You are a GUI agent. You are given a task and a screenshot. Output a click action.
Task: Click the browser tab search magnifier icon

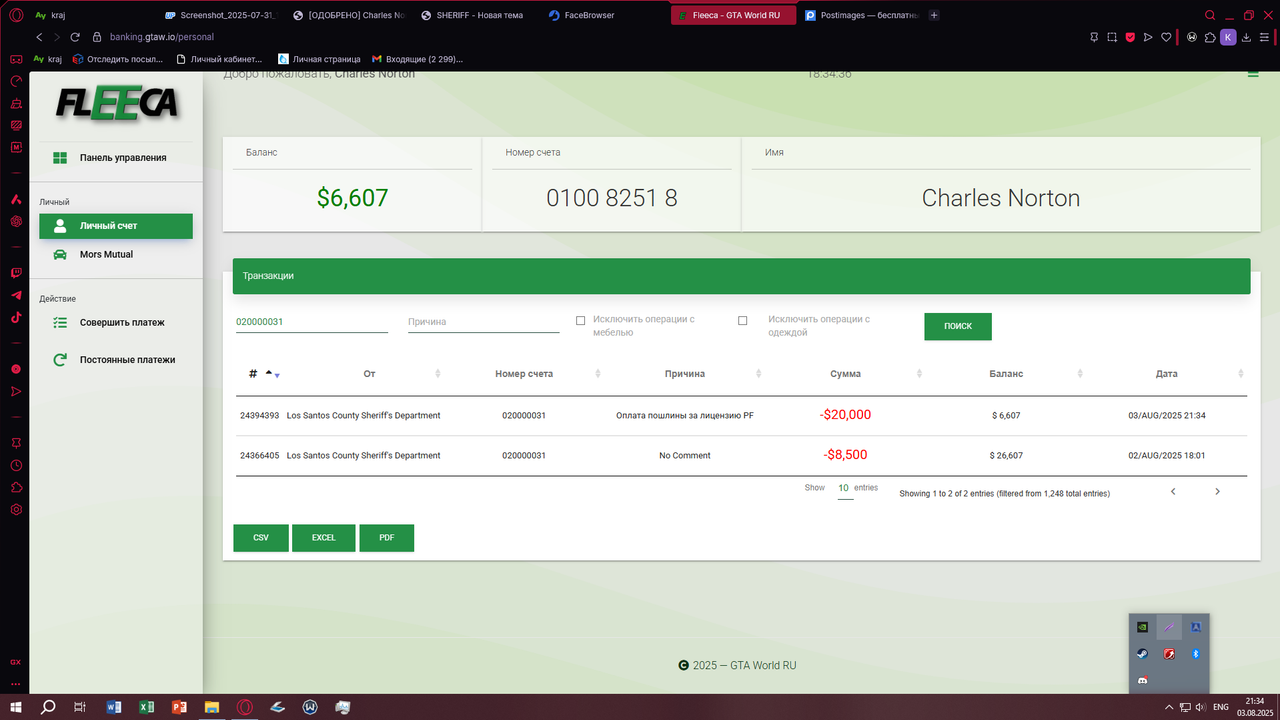1210,16
